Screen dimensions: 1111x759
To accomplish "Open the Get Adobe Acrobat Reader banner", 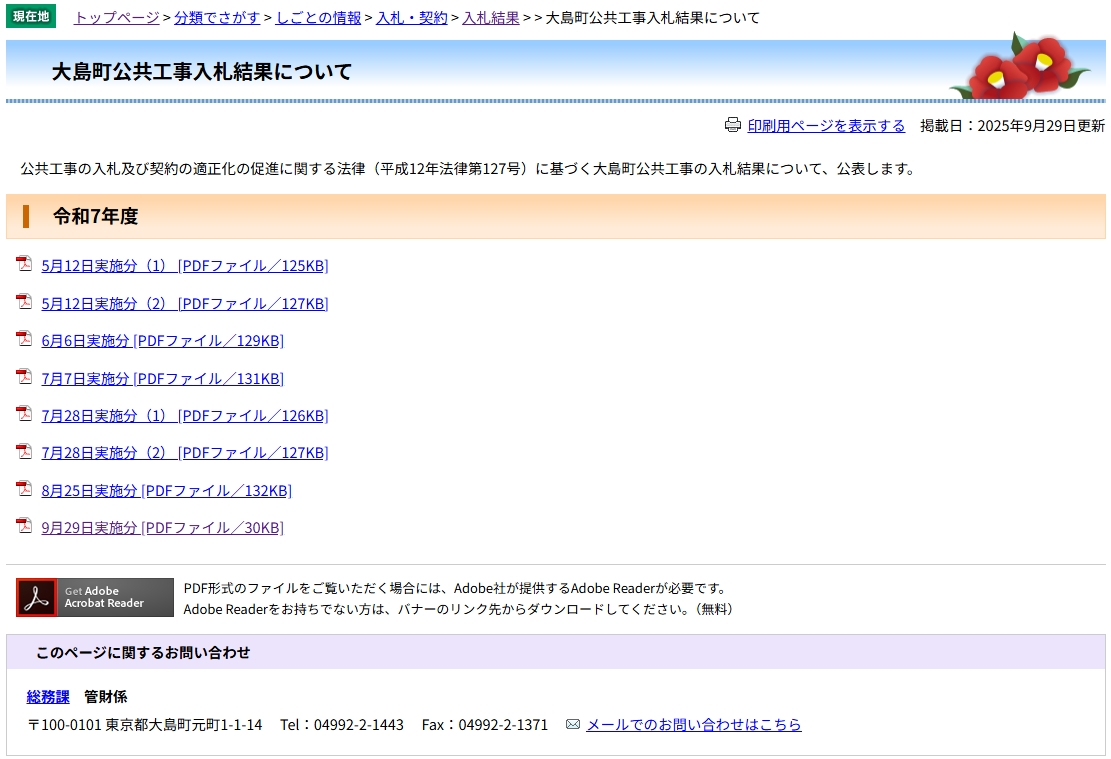I will 95,597.
